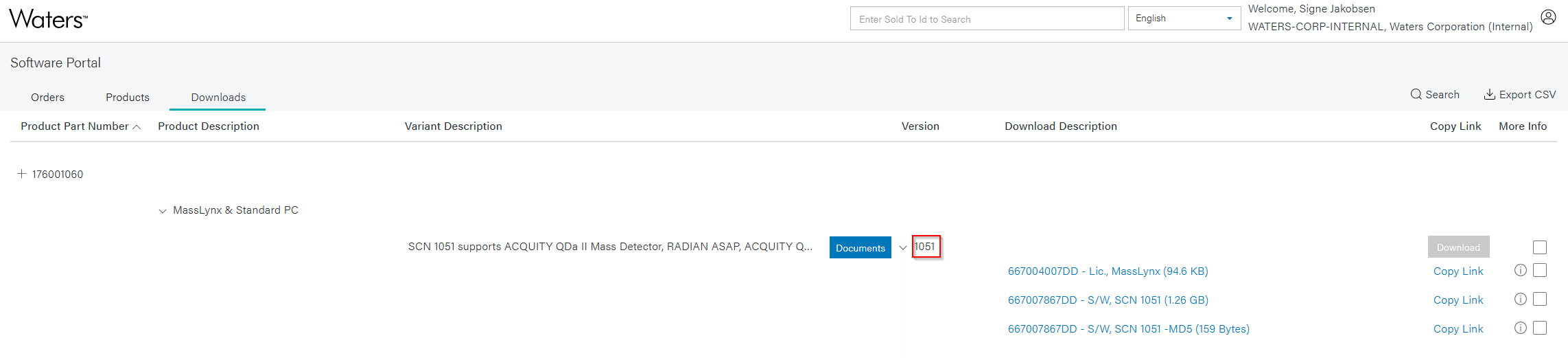The height and width of the screenshot is (358, 1568).
Task: Click the Search magnifier icon
Action: 1416,95
